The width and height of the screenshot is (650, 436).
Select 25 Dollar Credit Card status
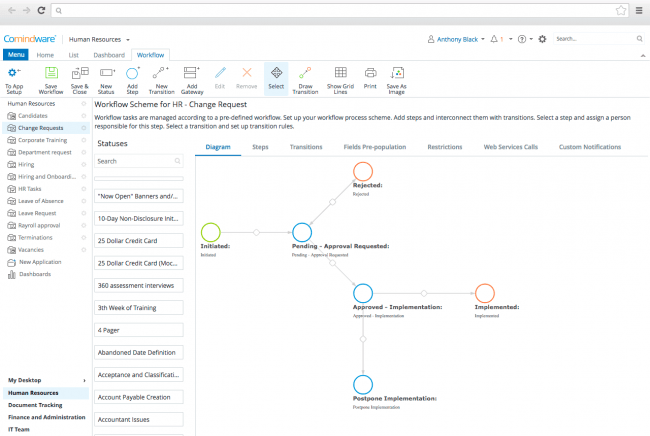point(139,241)
